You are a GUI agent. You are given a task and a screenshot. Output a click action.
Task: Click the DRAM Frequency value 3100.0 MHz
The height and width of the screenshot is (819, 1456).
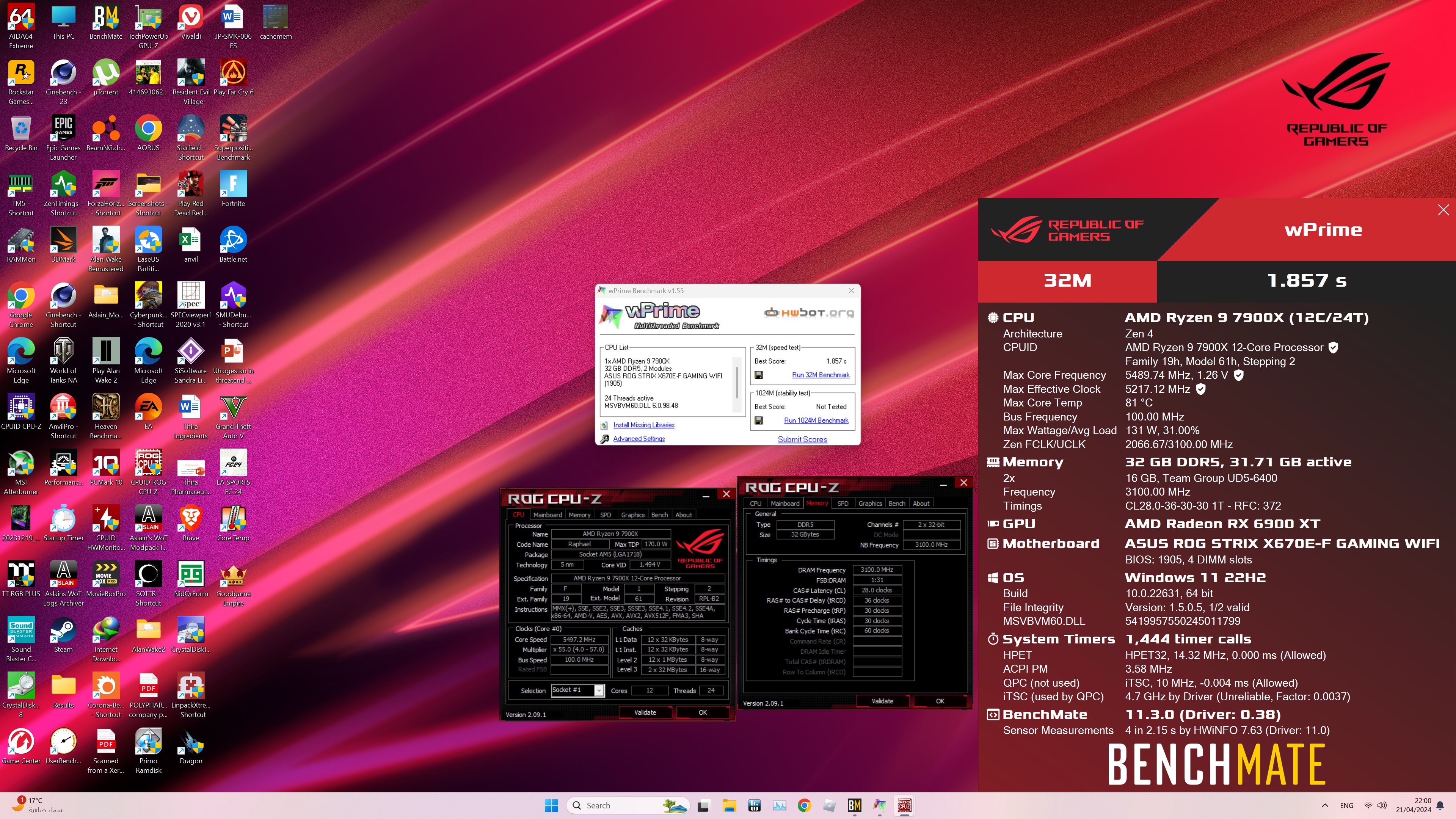coord(876,570)
